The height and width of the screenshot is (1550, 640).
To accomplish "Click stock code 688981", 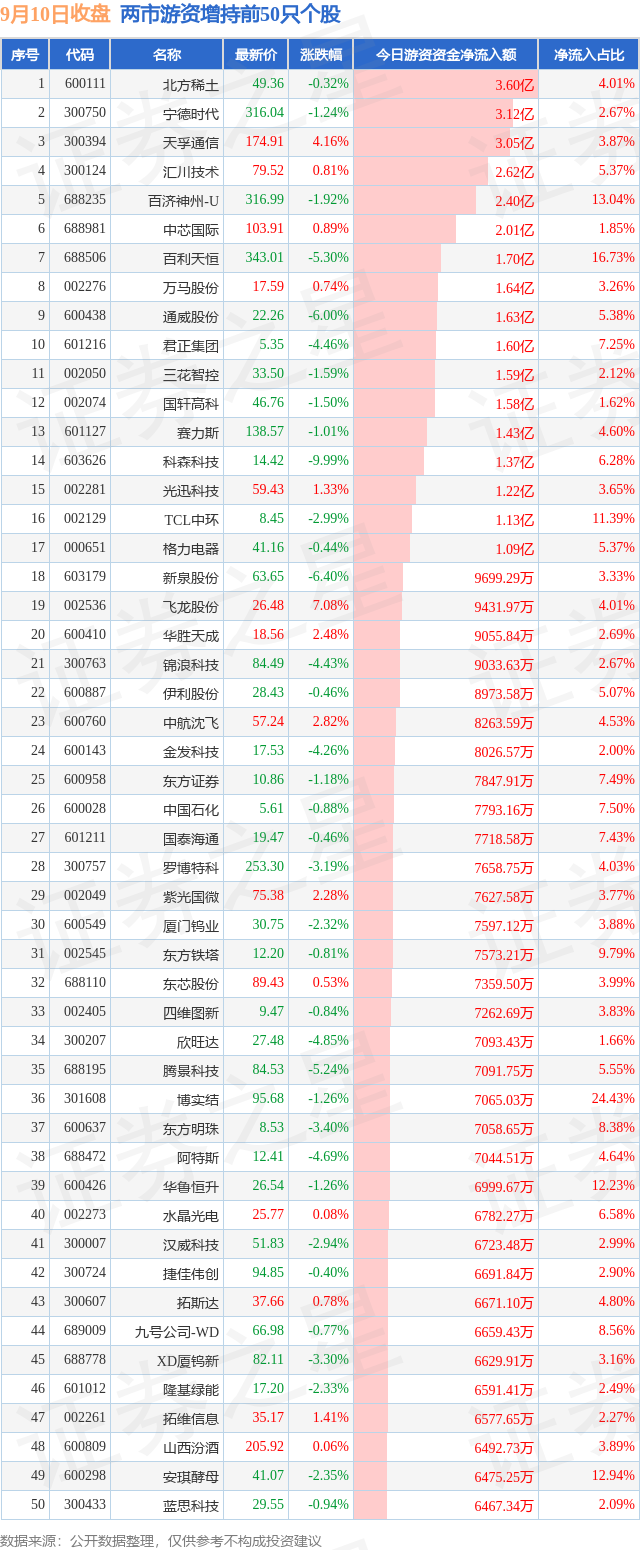I will (85, 229).
